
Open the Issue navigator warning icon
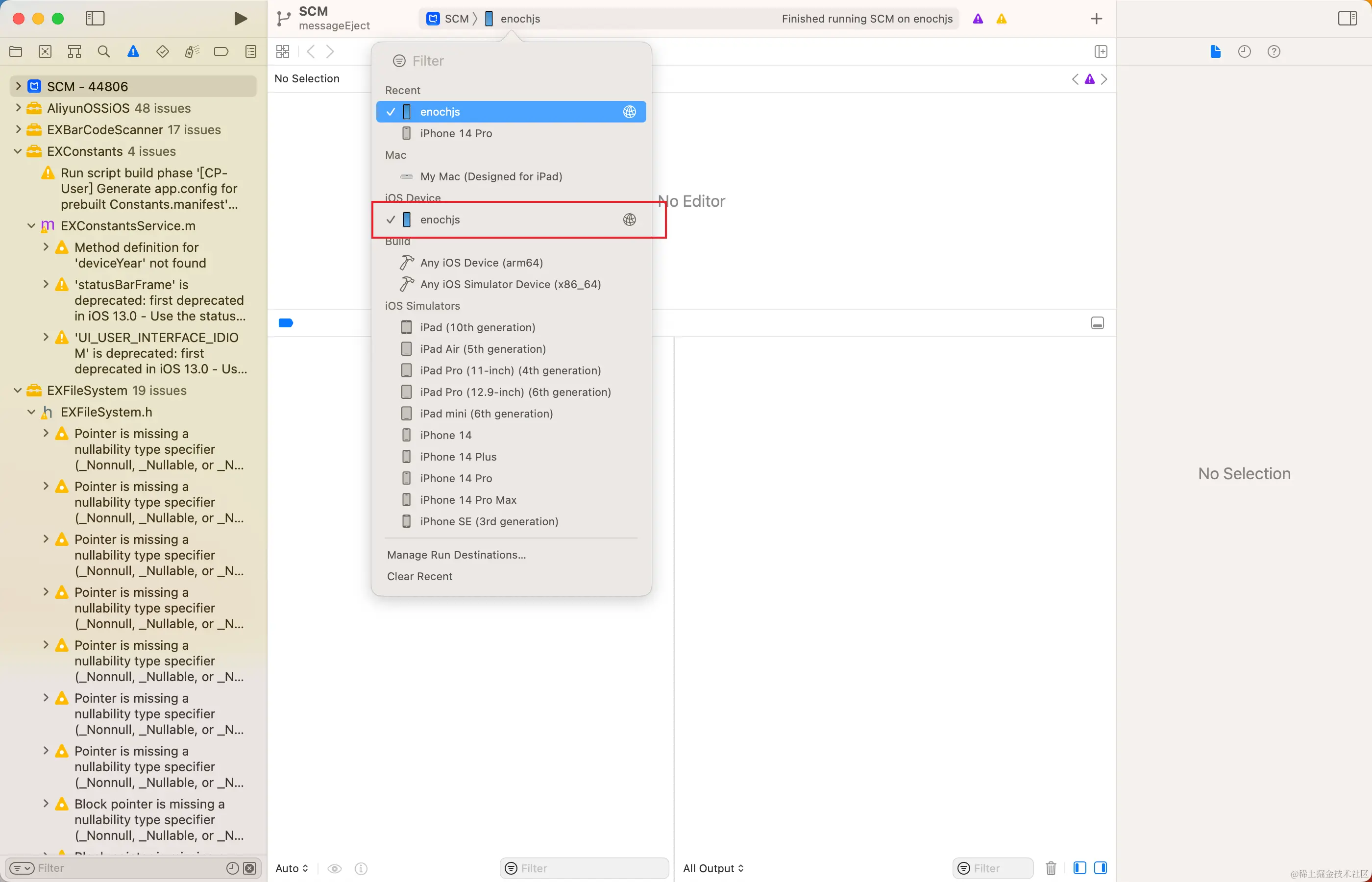point(133,51)
